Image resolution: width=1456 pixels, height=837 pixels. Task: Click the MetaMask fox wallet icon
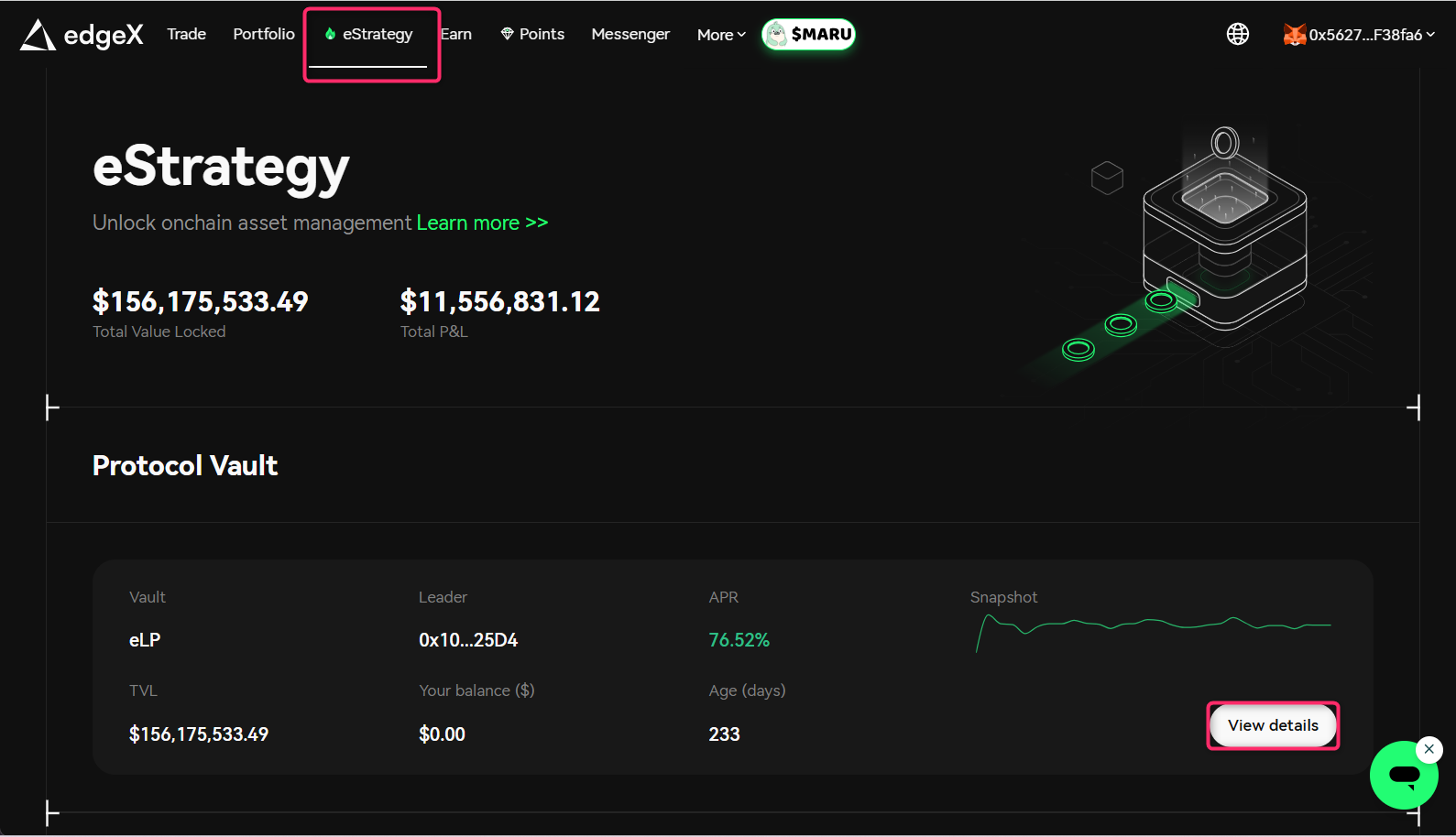1294,35
